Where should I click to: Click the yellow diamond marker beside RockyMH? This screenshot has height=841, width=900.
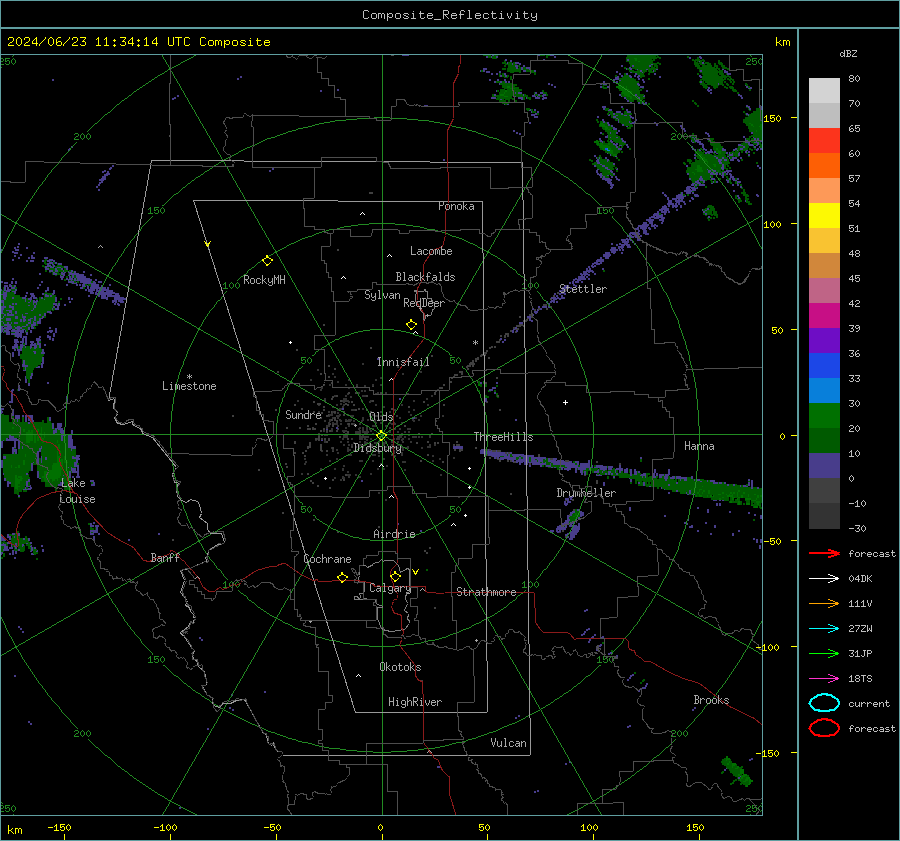267,261
